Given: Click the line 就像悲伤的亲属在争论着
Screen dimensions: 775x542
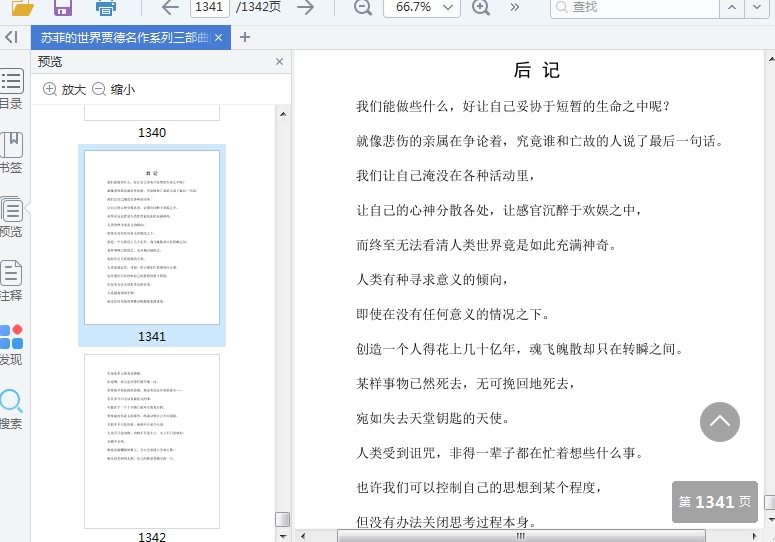Looking at the screenshot, I should pos(540,141).
